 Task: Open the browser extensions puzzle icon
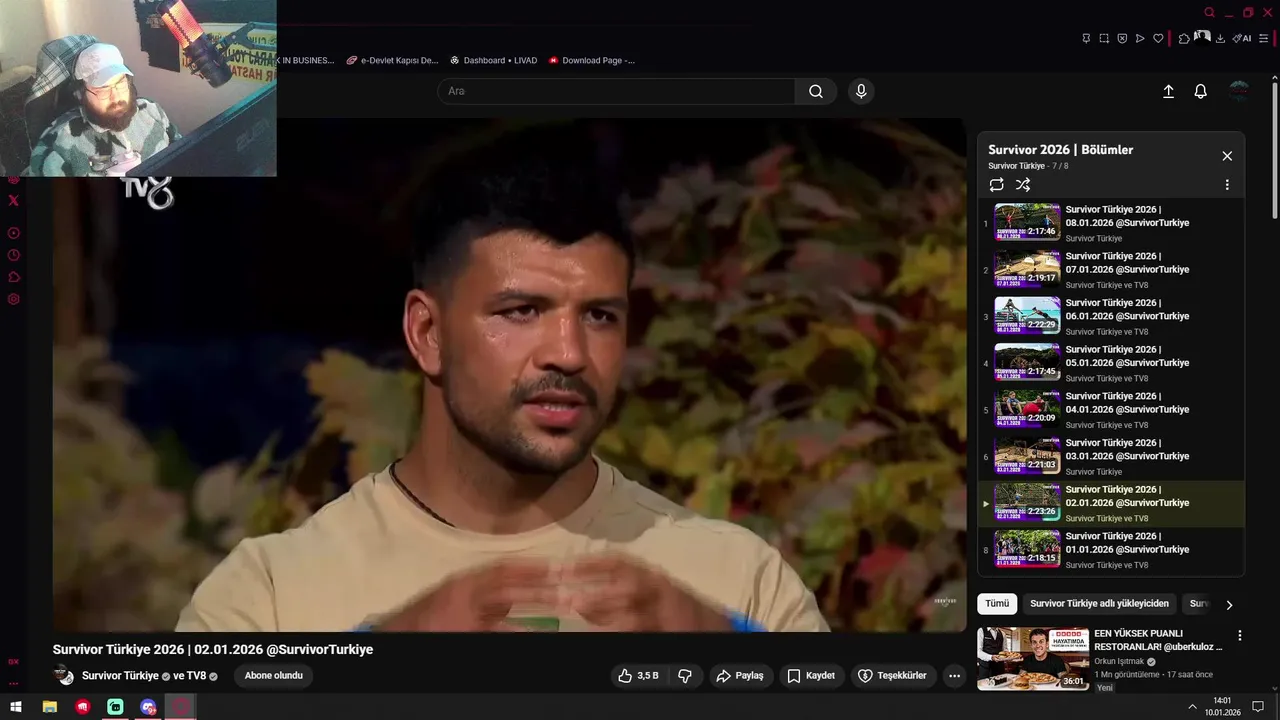click(1184, 38)
